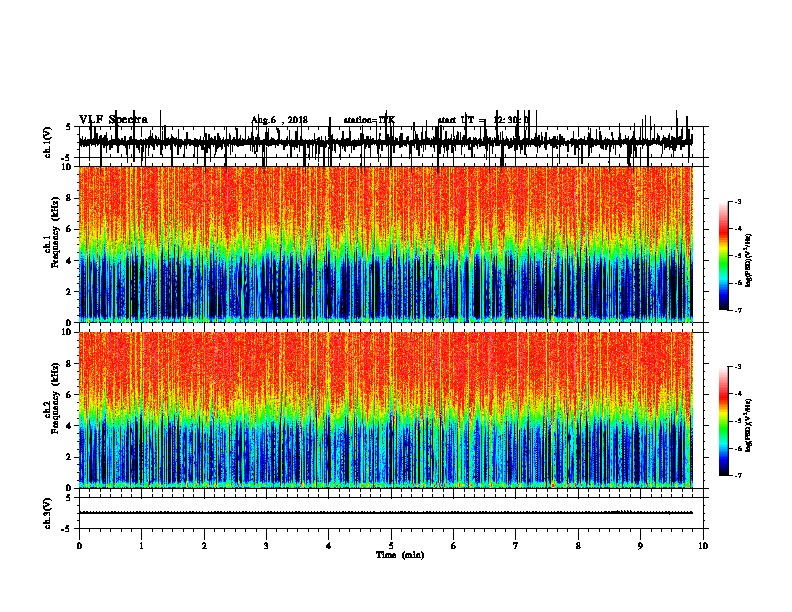Image resolution: width=792 pixels, height=612 pixels.
Task: Click the "-3" label on the ch.2 colorbar
Action: (738, 367)
